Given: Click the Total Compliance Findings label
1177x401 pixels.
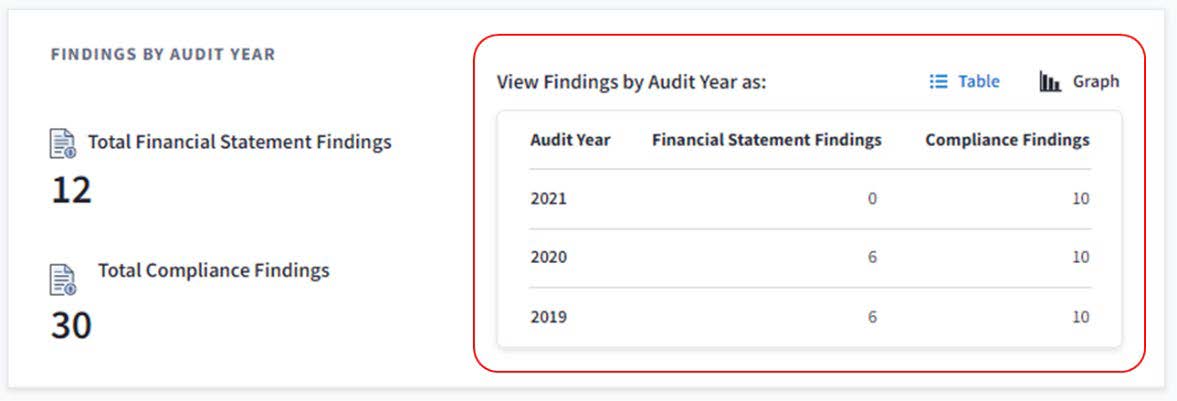Looking at the screenshot, I should click(213, 270).
